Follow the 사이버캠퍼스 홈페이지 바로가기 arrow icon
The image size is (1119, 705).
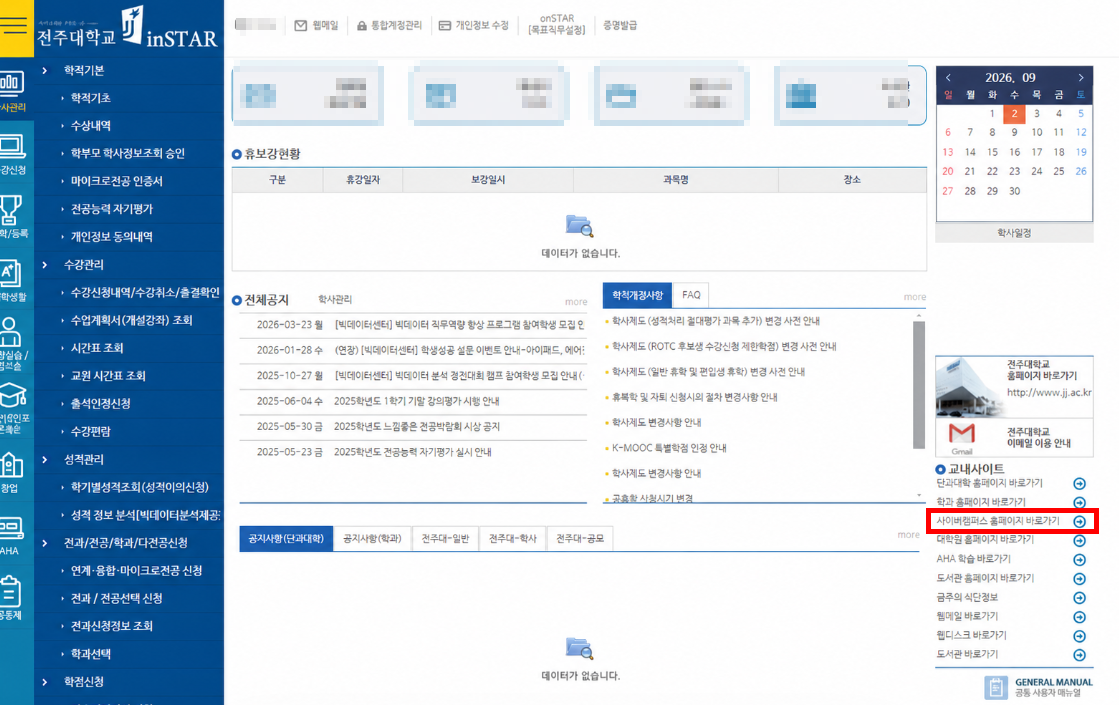[1080, 522]
